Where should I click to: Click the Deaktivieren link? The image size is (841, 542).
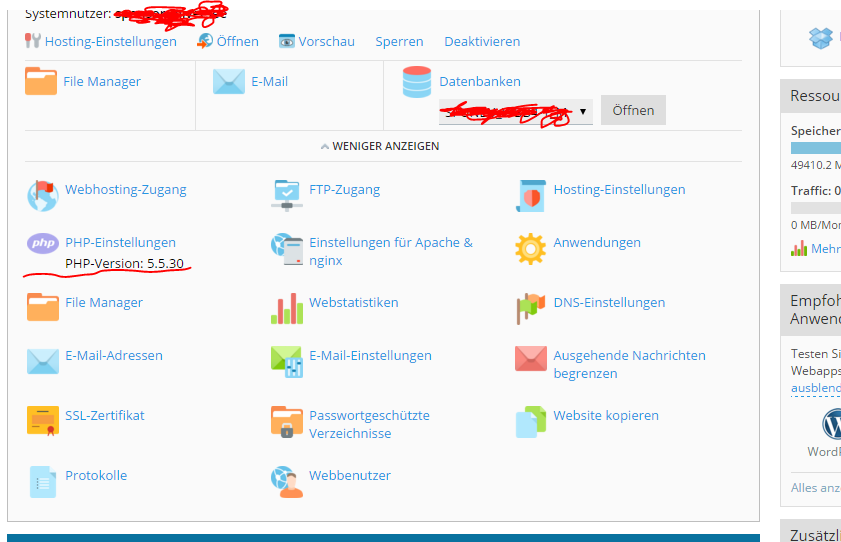[482, 41]
